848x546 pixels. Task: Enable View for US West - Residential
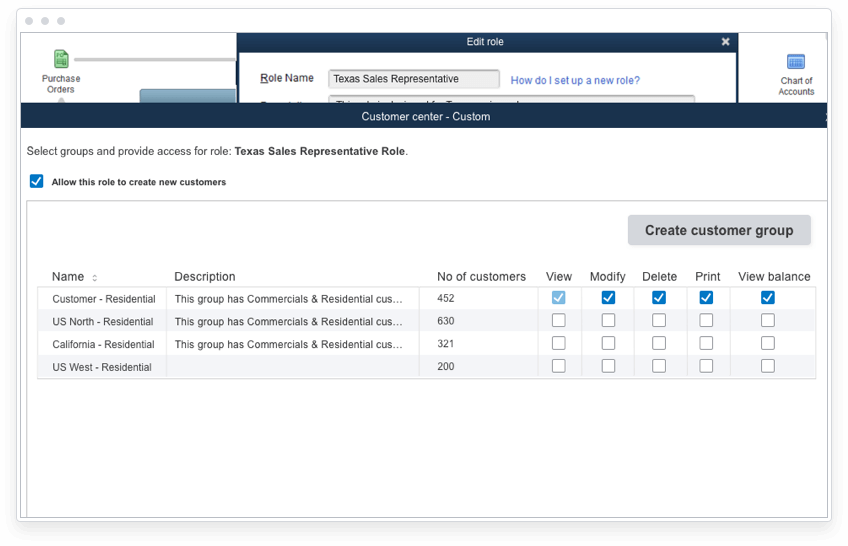tap(559, 366)
